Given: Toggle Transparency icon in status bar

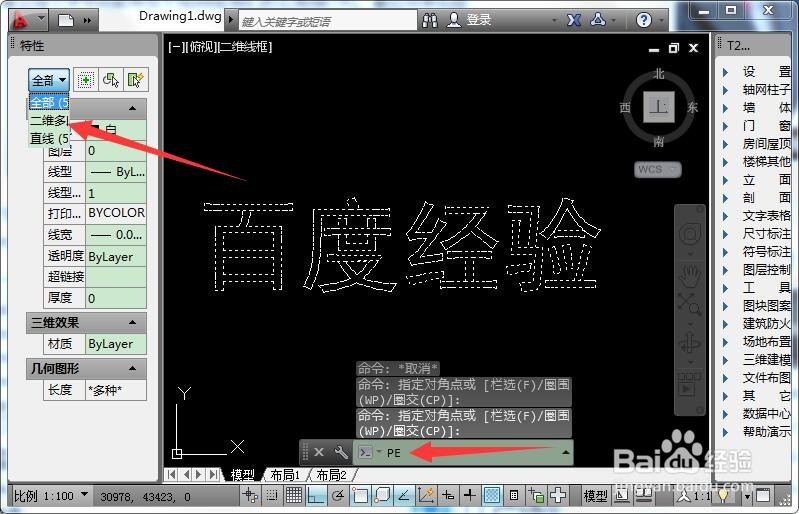Looking at the screenshot, I should [x=492, y=495].
